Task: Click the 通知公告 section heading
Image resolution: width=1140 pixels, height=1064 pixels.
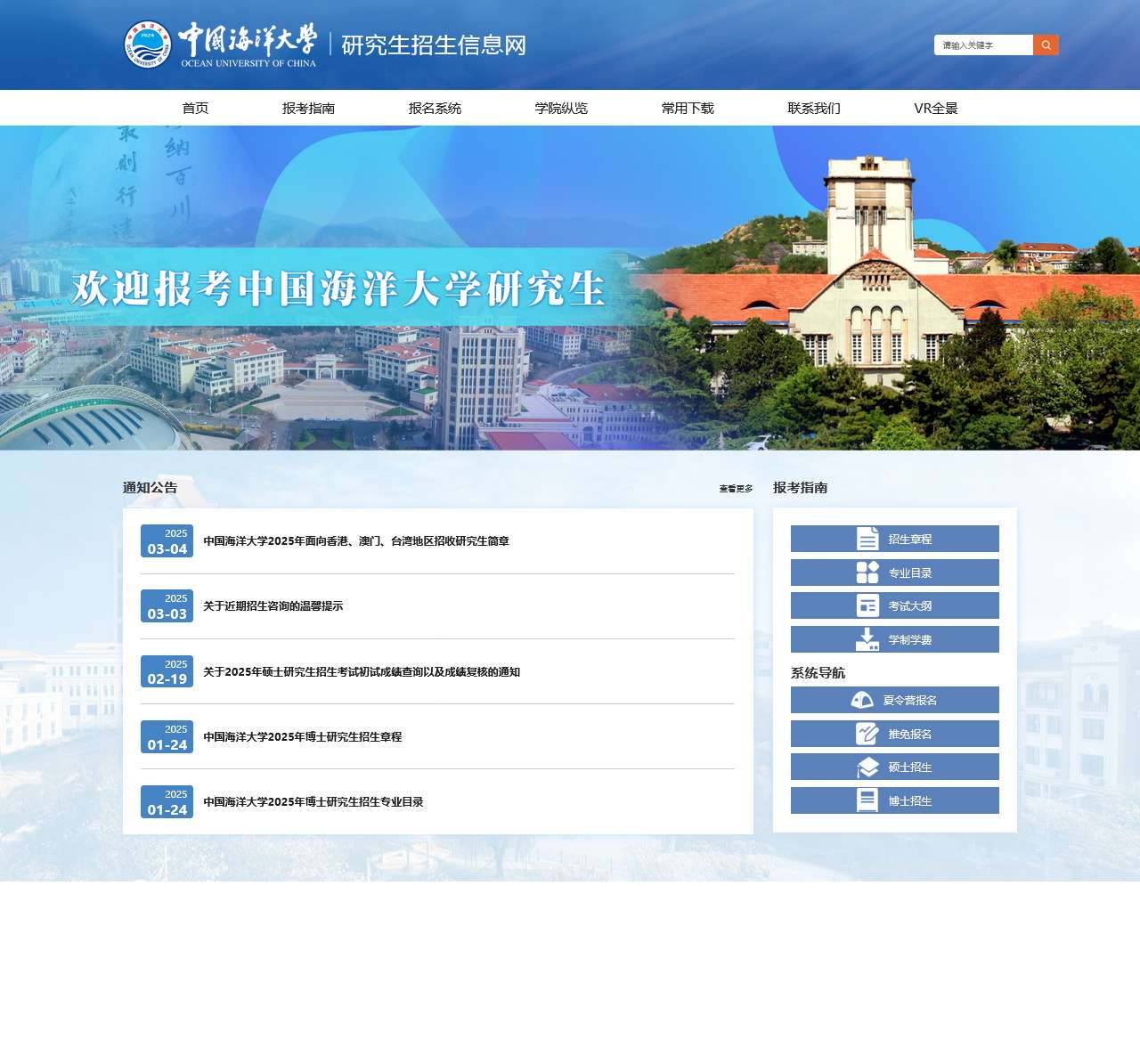Action: (x=151, y=488)
